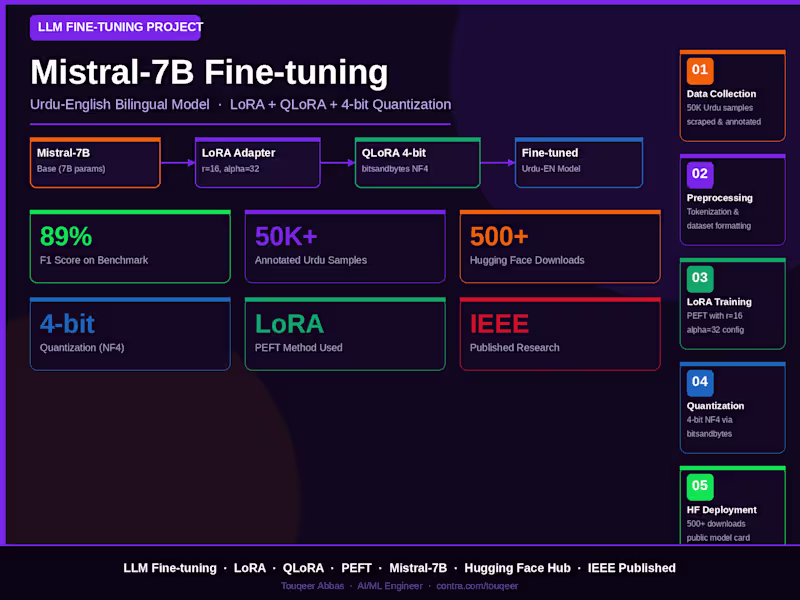Viewport: 800px width, 600px height.
Task: Click the purple 02 step badge
Action: [x=699, y=175]
